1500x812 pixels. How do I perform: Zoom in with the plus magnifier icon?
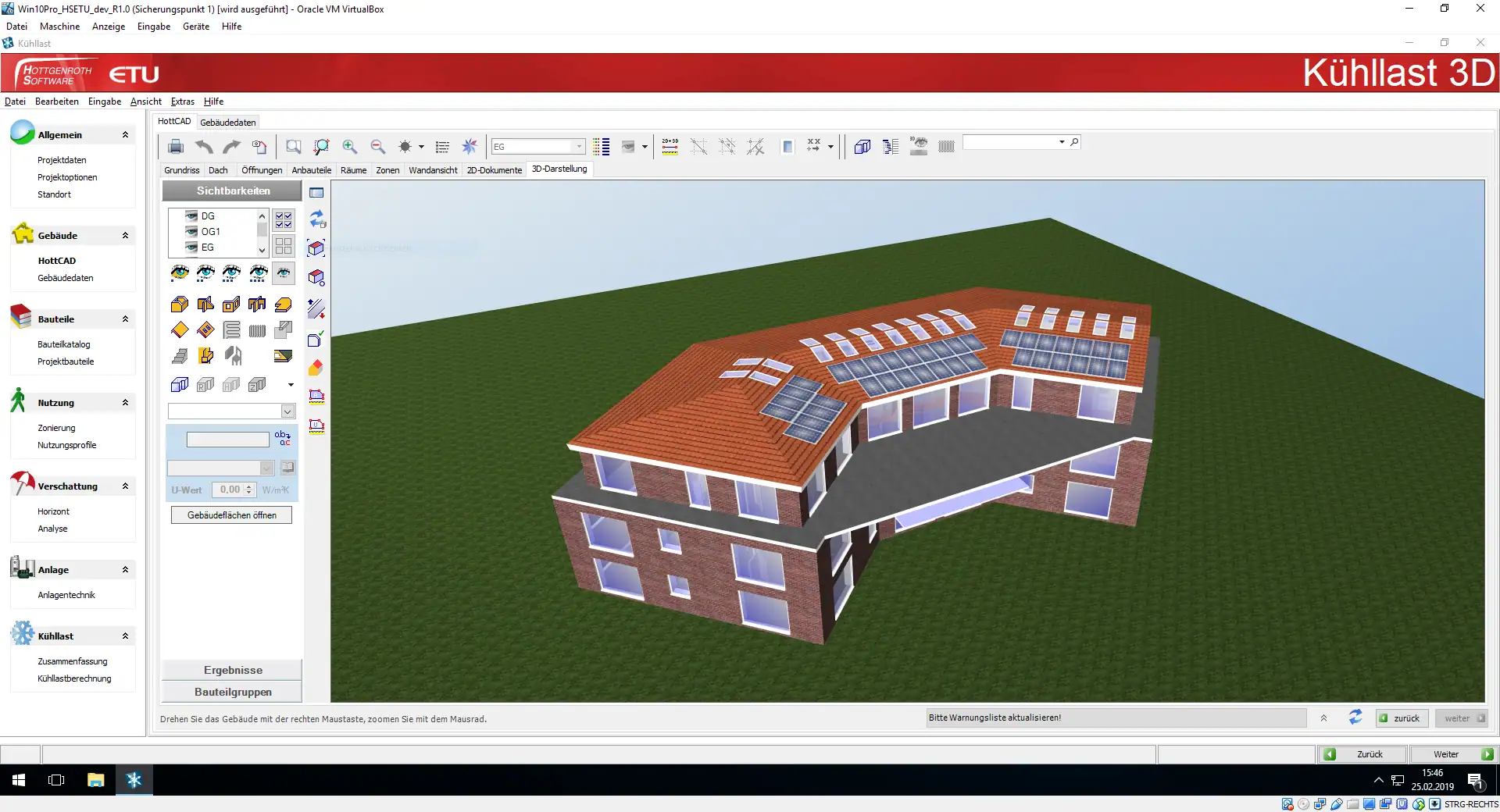tap(349, 147)
